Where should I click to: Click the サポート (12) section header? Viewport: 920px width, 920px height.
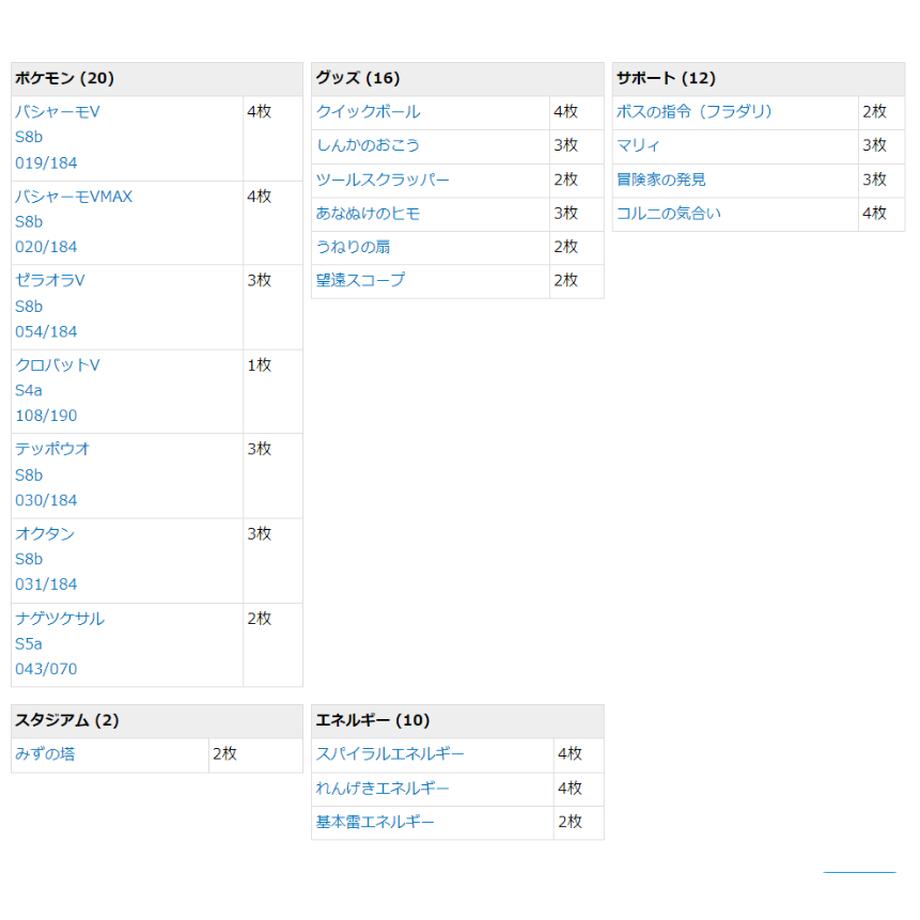tap(759, 79)
